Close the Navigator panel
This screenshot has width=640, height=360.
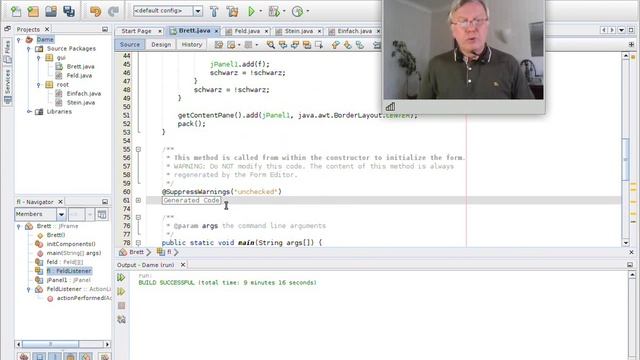pyautogui.click(x=60, y=202)
